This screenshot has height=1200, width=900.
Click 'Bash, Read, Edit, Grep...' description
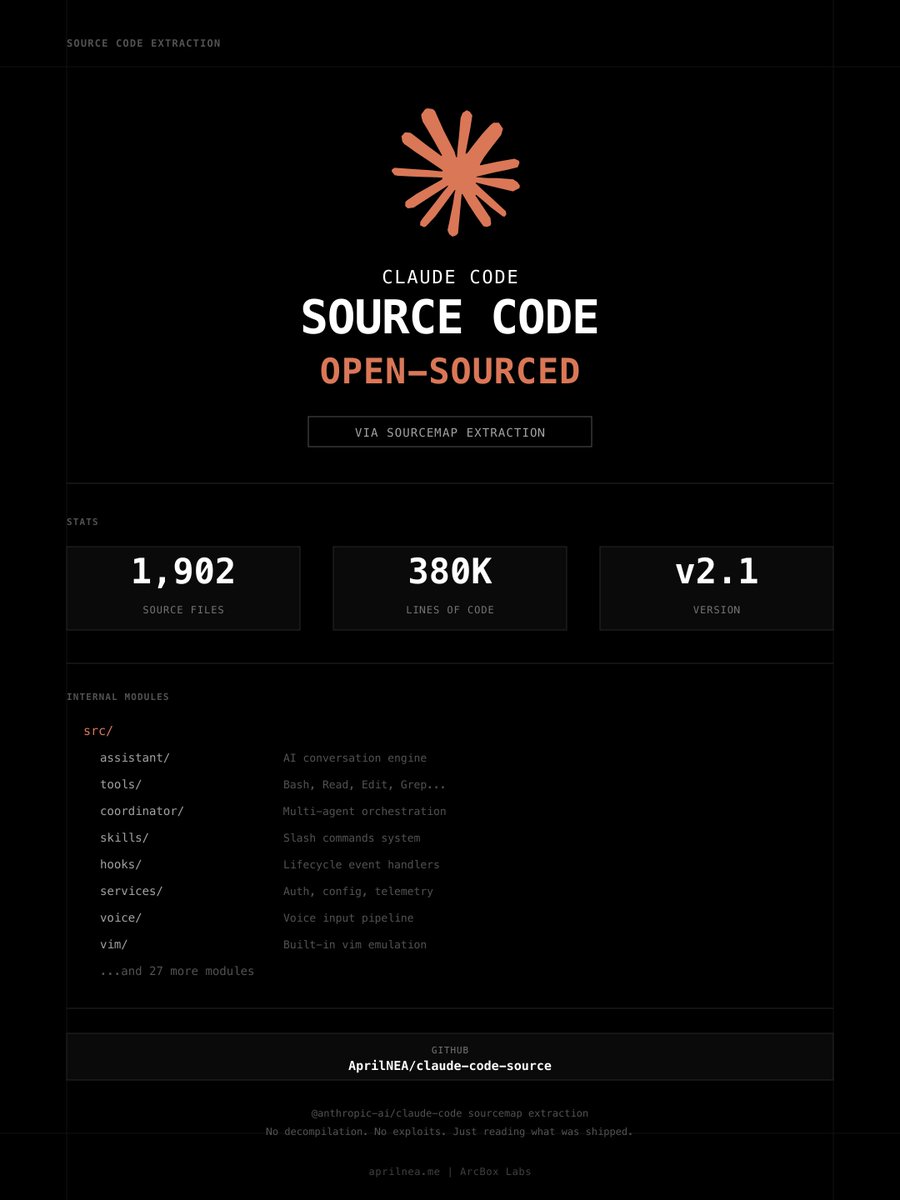pyautogui.click(x=365, y=785)
